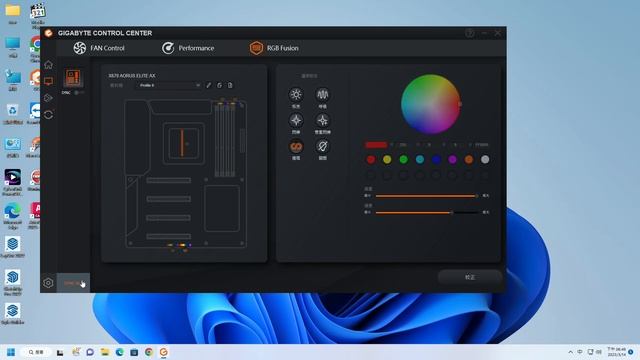Click the red current color preview box
Image resolution: width=640 pixels, height=360 pixels.
pyautogui.click(x=376, y=144)
